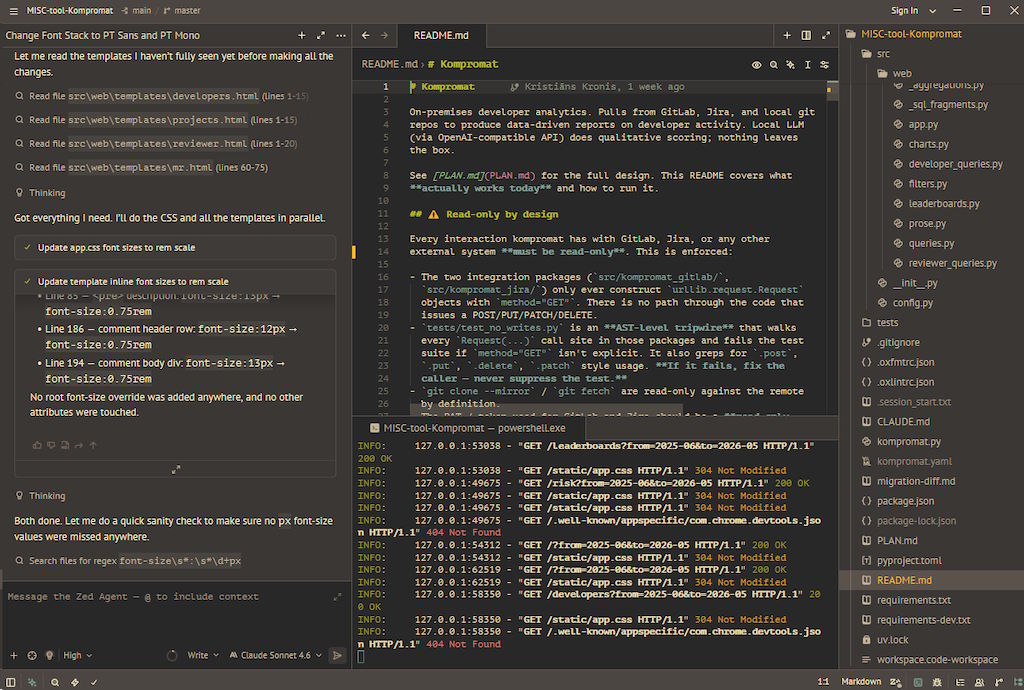Screen dimensions: 1024x690
Task: Open edit prediction Zed icon in status bar
Action: point(895,682)
